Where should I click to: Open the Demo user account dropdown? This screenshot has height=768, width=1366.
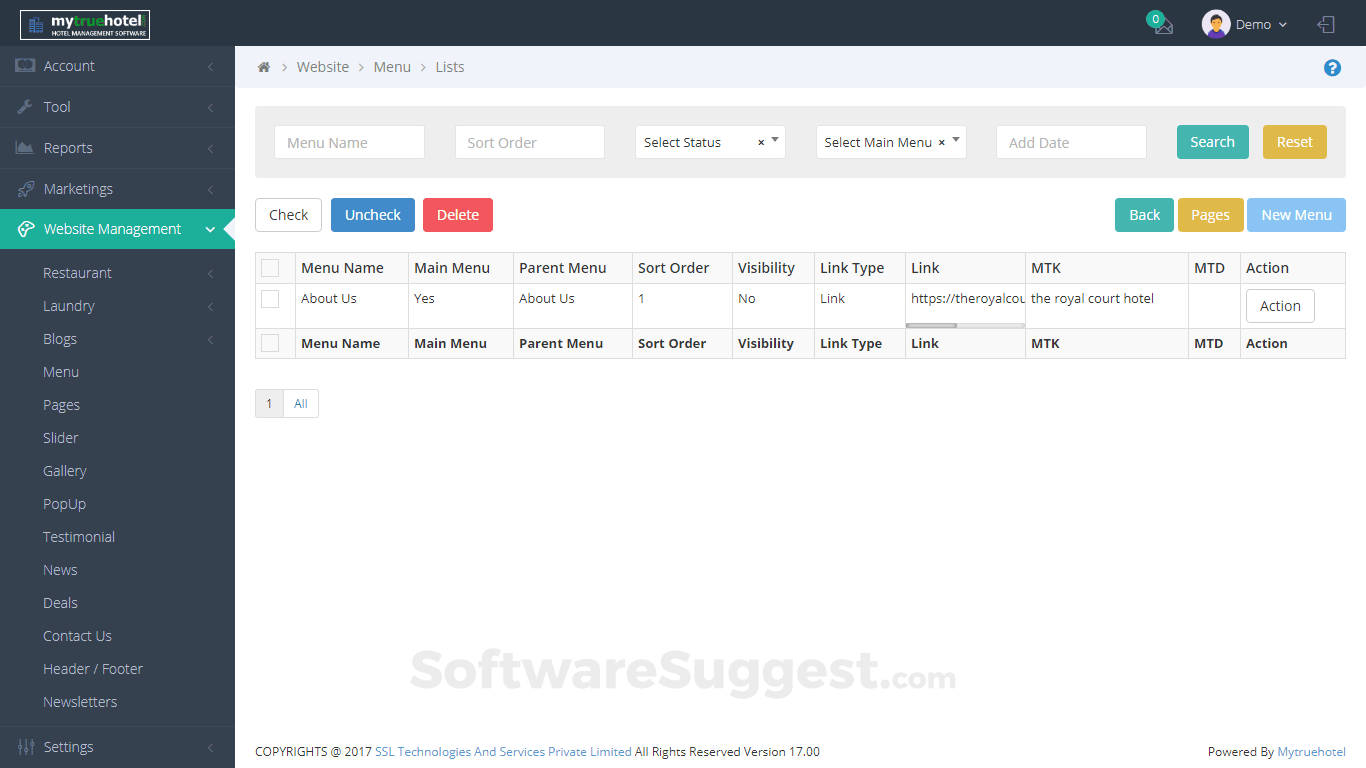click(x=1245, y=24)
